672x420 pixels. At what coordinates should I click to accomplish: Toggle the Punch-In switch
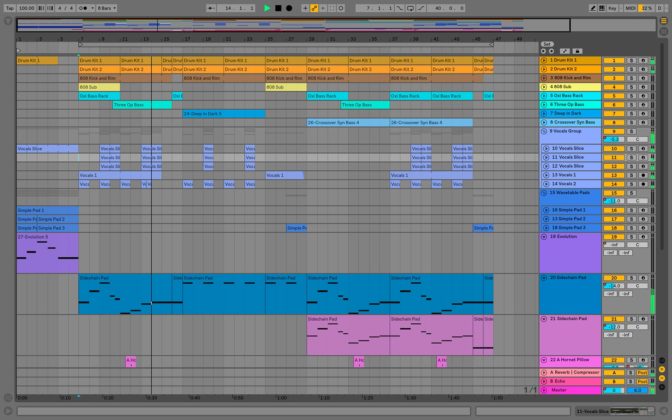(x=399, y=8)
